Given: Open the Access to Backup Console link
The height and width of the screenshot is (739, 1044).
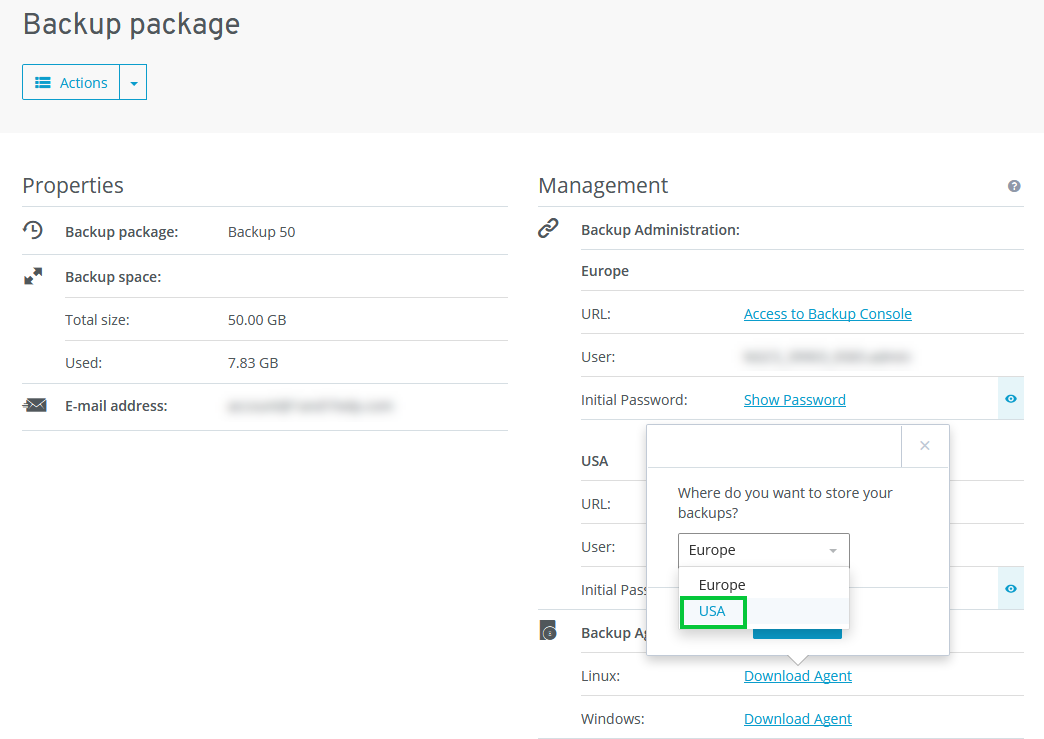Looking at the screenshot, I should point(827,314).
